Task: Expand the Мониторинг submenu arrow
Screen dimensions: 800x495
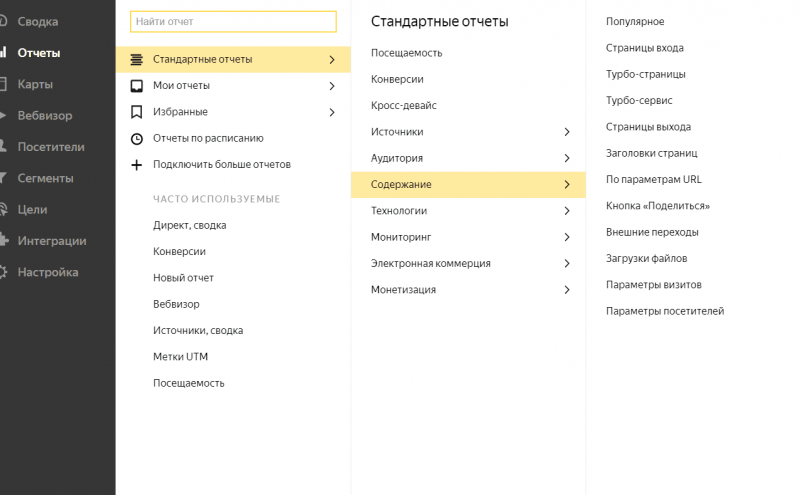Action: click(x=567, y=237)
